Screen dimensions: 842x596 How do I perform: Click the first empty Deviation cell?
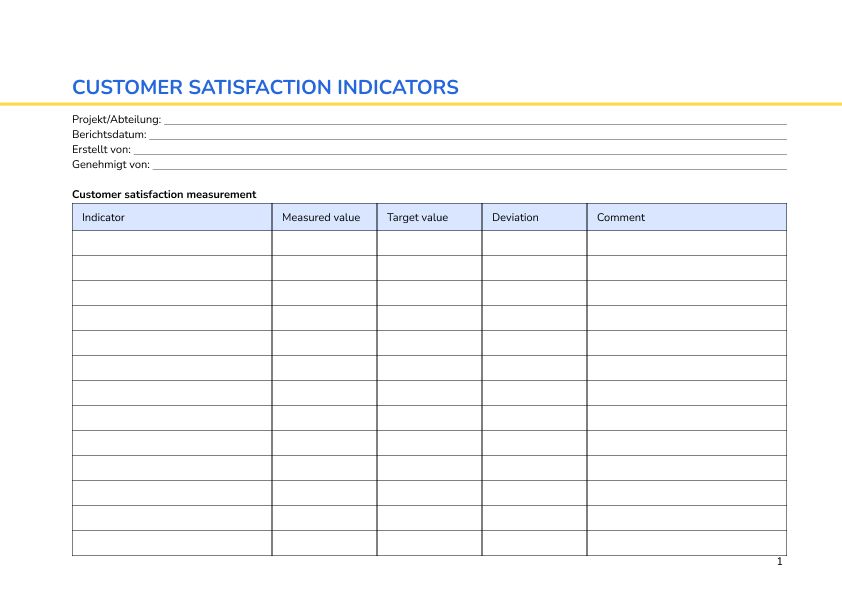click(534, 242)
